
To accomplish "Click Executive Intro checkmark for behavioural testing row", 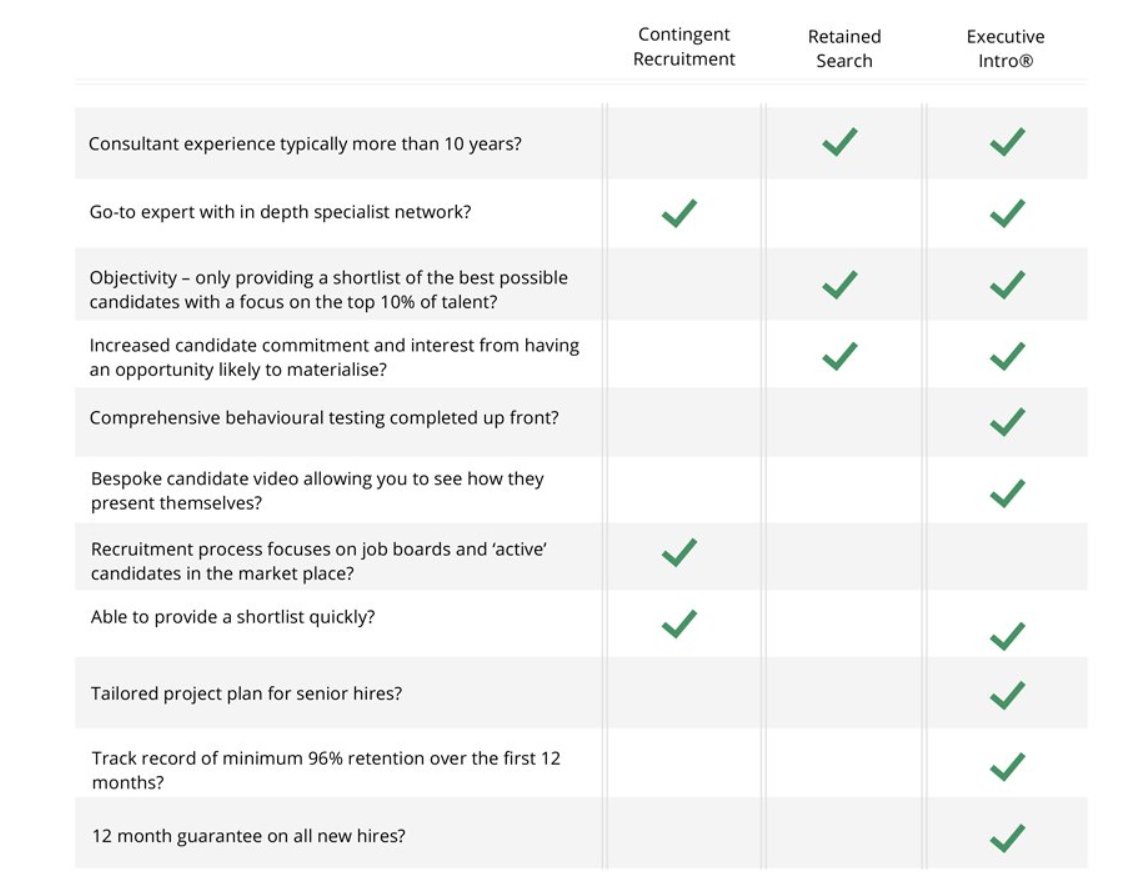I will pyautogui.click(x=1007, y=422).
